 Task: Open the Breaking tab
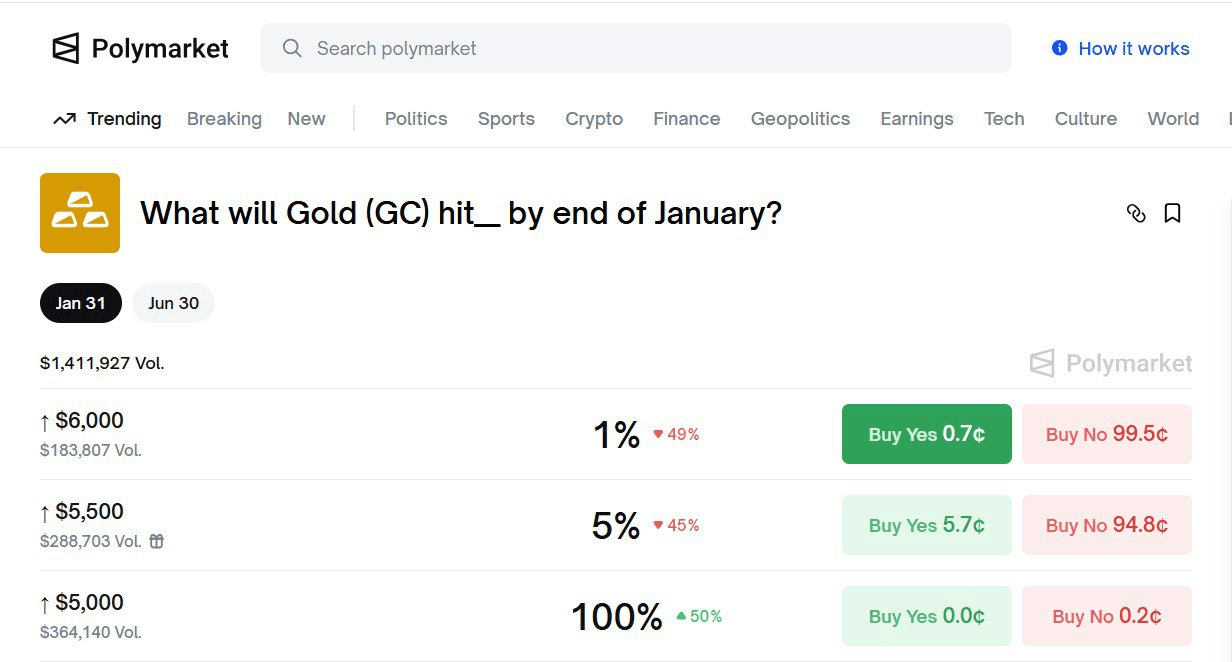[224, 119]
